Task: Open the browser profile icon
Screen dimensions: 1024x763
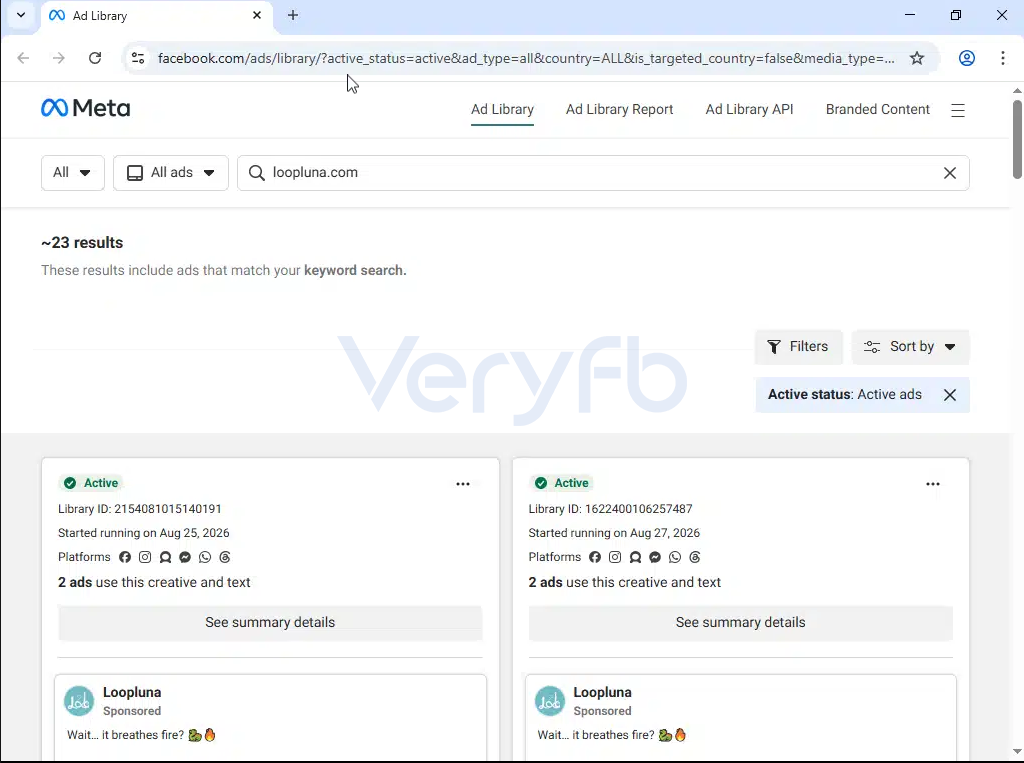Action: point(967,58)
